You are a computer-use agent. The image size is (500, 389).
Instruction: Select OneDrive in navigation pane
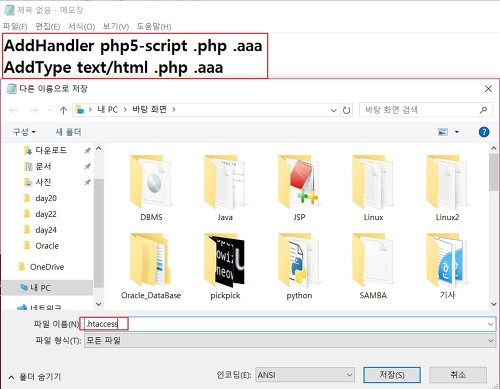pyautogui.click(x=47, y=267)
